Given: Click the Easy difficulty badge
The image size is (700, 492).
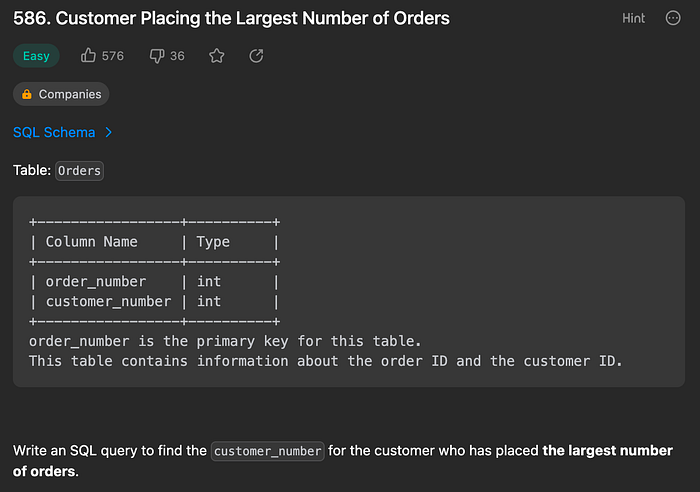Looking at the screenshot, I should tap(36, 56).
